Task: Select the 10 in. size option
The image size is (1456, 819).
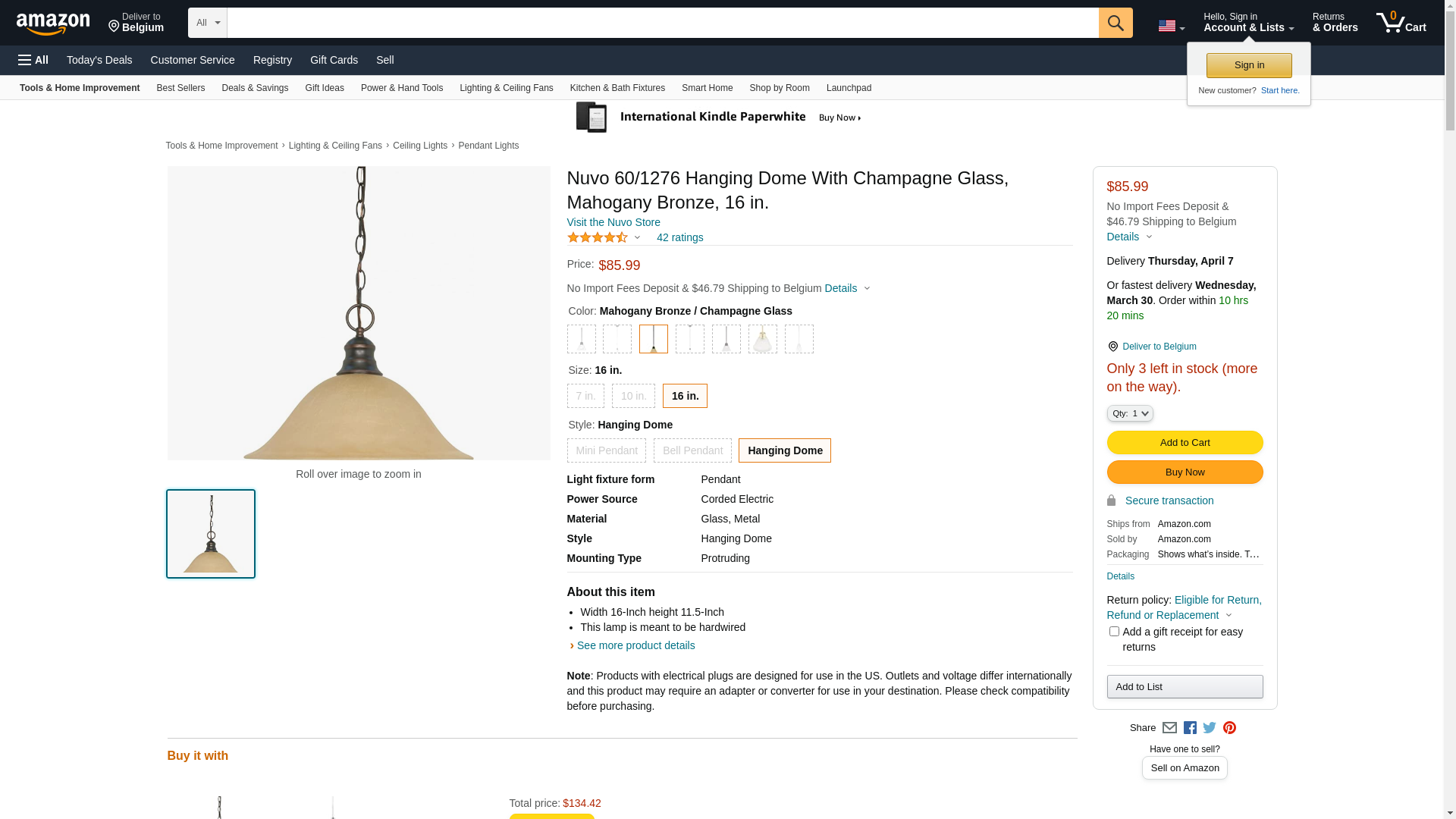Action: tap(633, 396)
